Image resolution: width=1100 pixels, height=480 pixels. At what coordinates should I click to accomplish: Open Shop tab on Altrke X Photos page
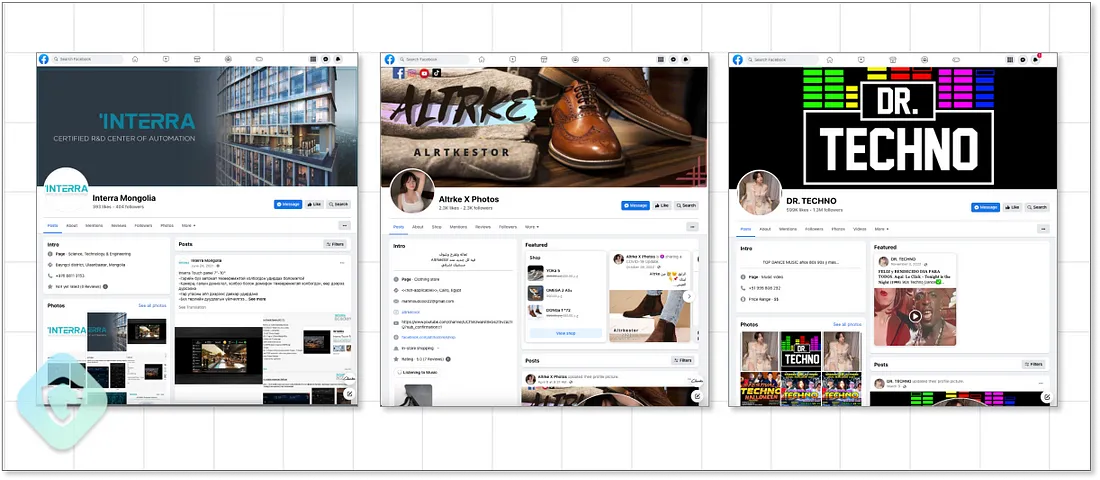click(x=436, y=227)
